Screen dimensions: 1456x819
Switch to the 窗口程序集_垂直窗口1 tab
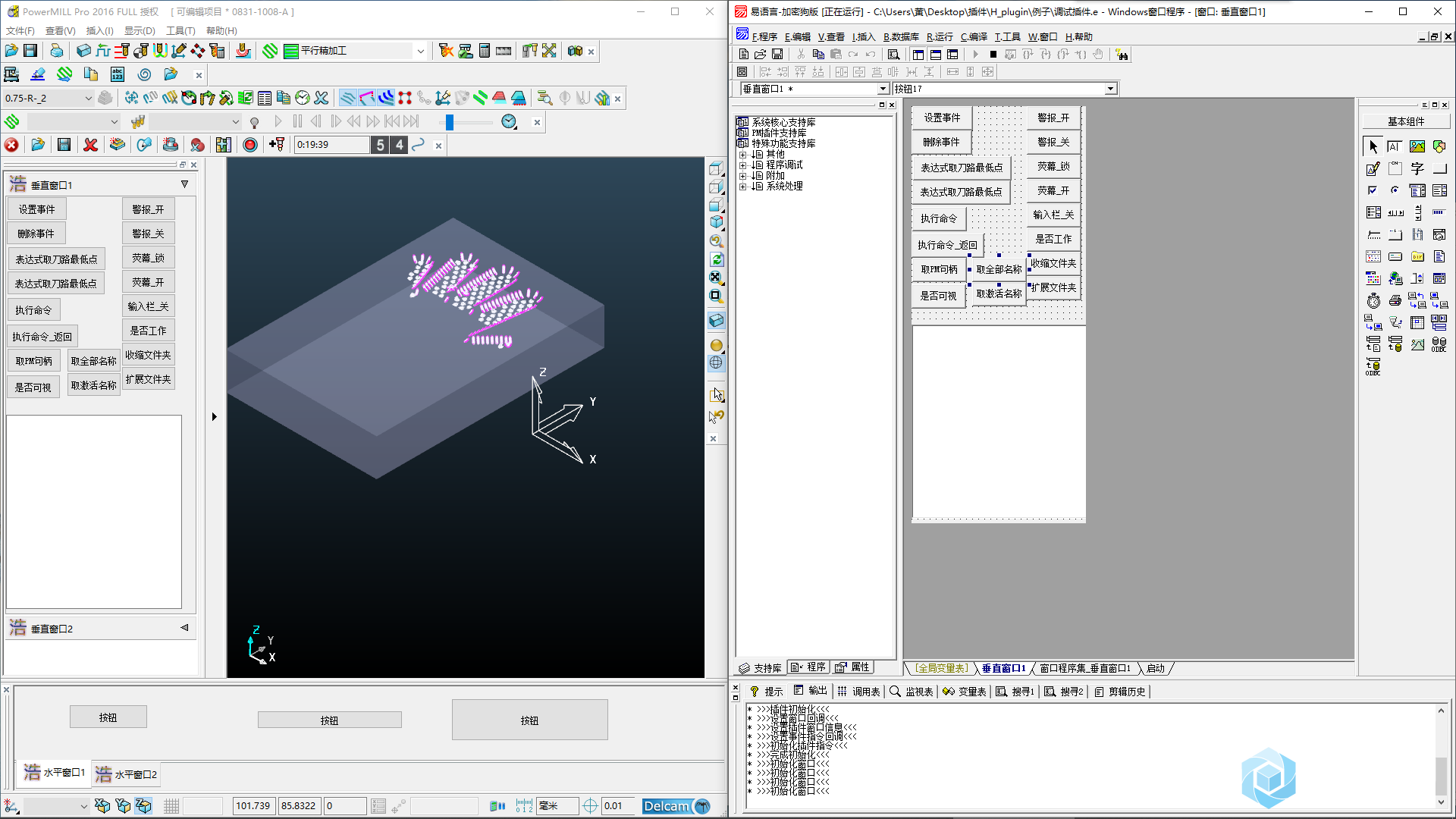click(1085, 668)
